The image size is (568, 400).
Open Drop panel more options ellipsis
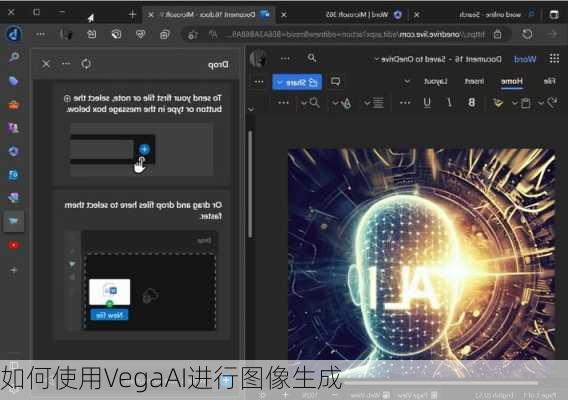tap(66, 64)
